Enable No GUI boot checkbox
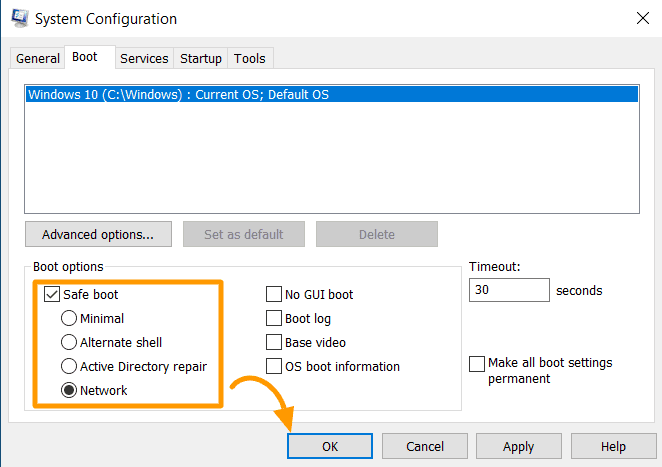The image size is (662, 467). point(274,294)
